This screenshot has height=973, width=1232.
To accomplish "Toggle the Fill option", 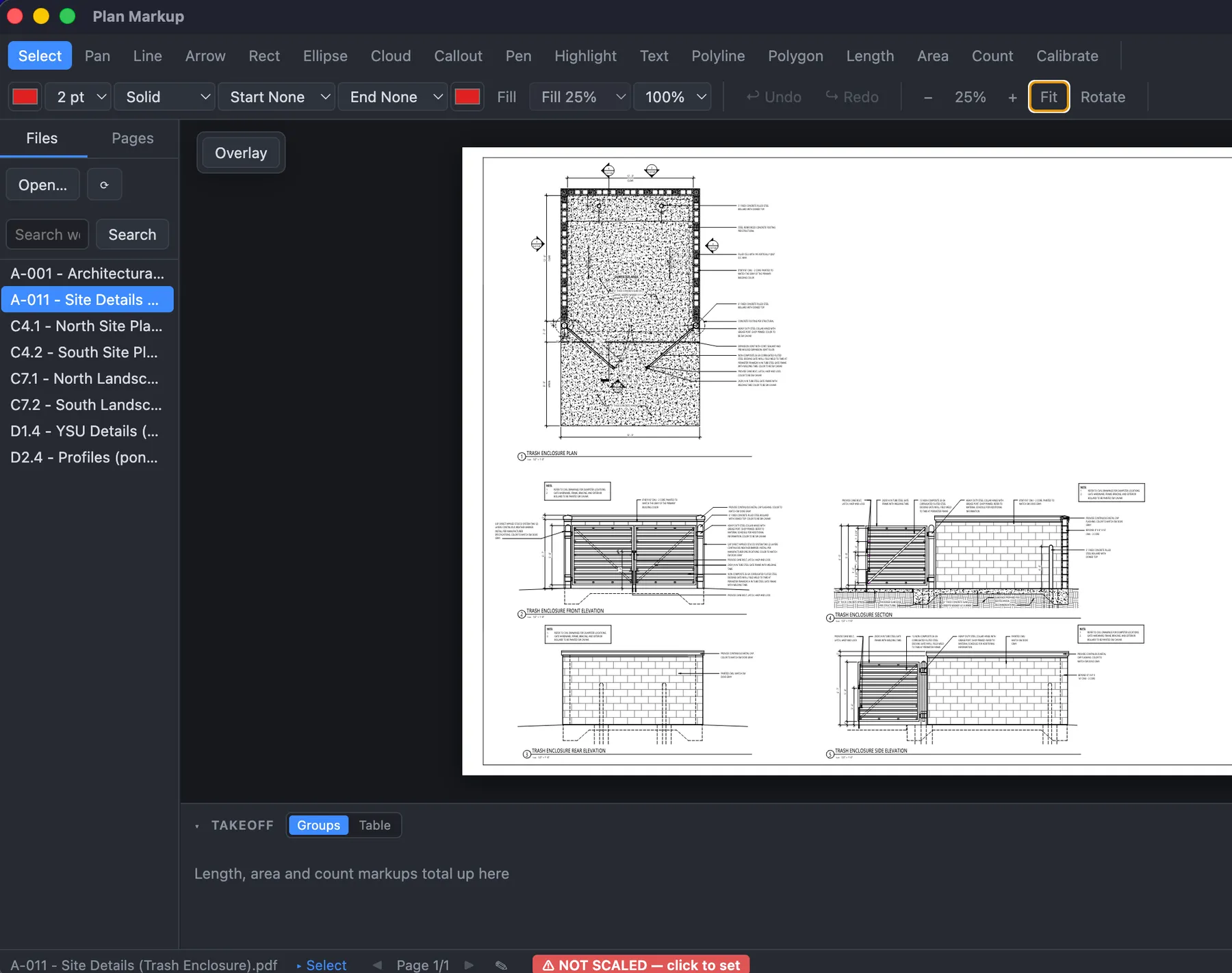I will pyautogui.click(x=506, y=97).
